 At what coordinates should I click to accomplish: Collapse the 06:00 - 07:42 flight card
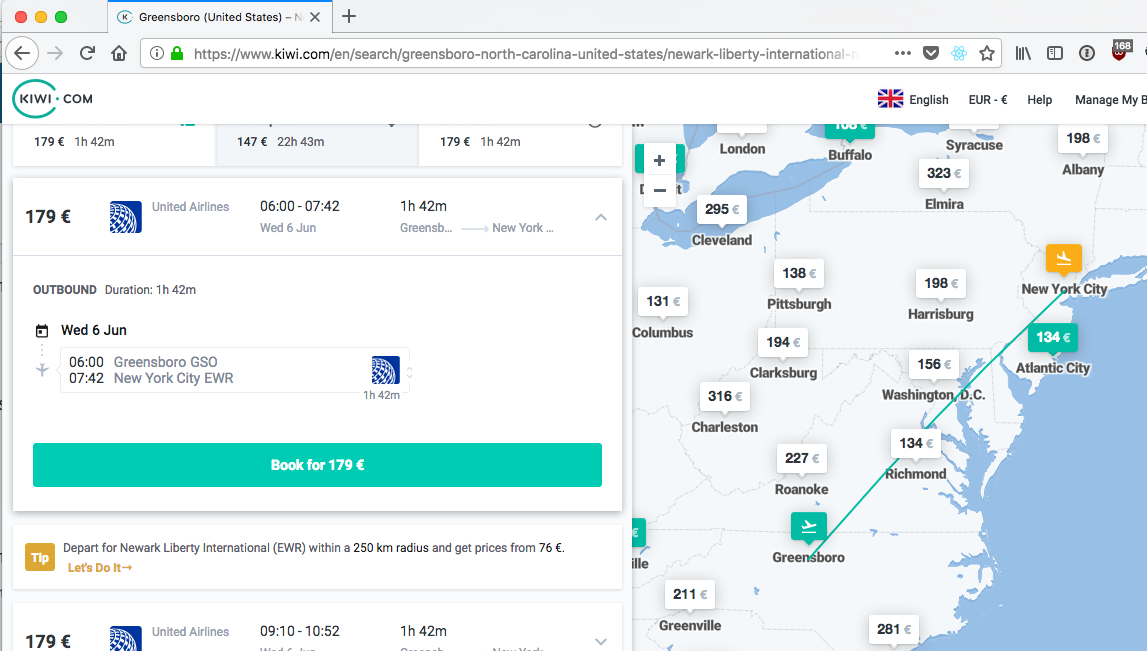(x=601, y=217)
